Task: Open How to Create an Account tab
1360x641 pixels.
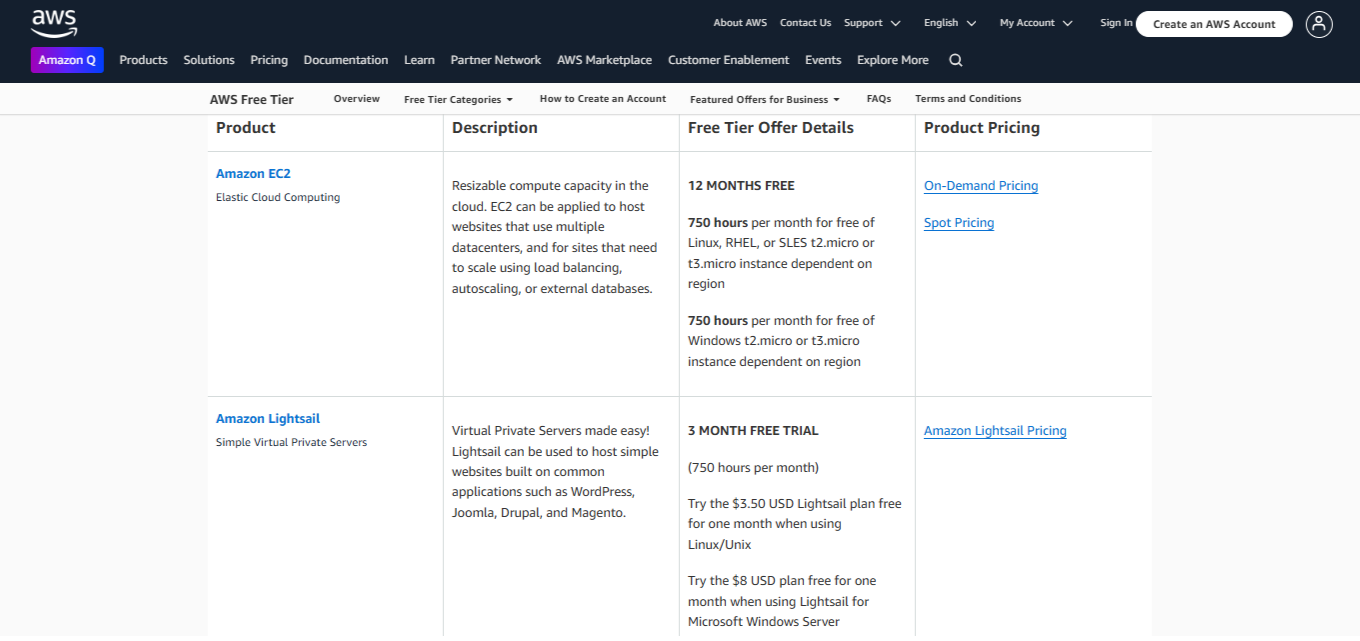Action: point(603,99)
